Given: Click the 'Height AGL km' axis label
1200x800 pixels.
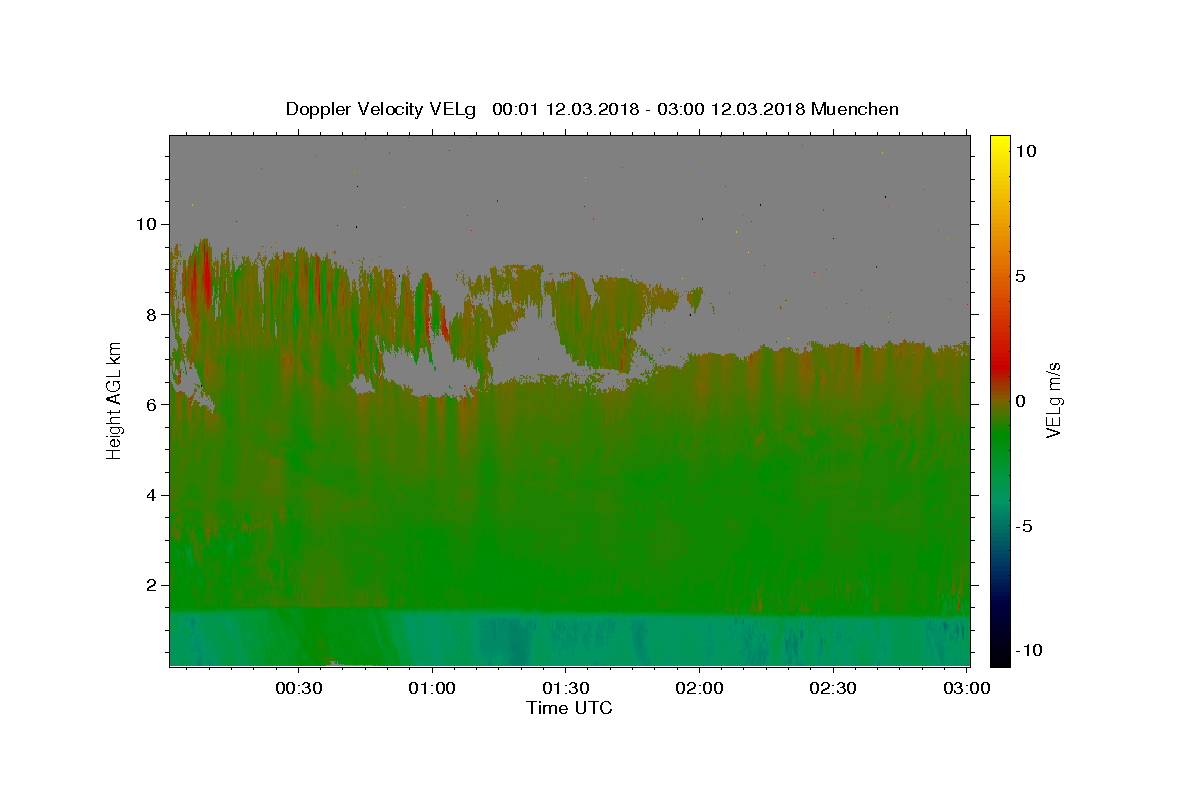Looking at the screenshot, I should [x=115, y=400].
